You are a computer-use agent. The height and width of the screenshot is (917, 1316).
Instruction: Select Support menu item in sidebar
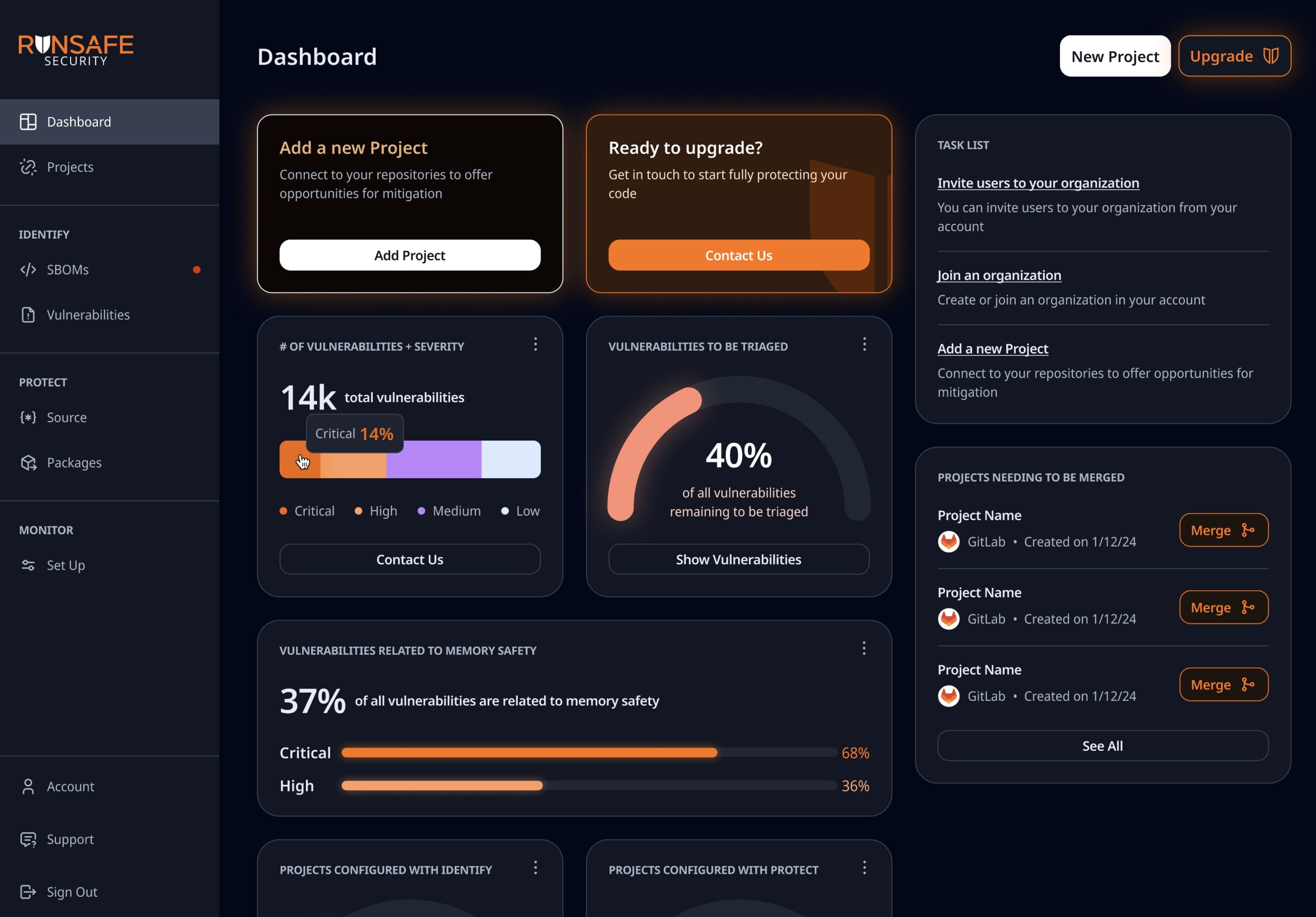point(69,839)
